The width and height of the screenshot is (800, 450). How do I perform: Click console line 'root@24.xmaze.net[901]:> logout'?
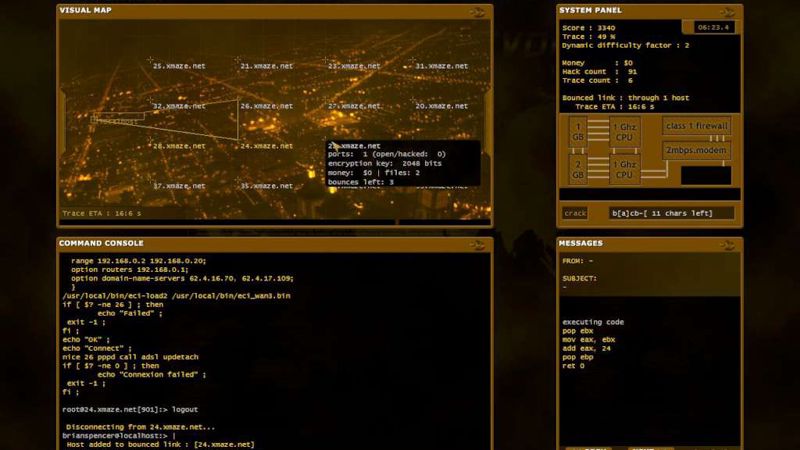point(130,410)
